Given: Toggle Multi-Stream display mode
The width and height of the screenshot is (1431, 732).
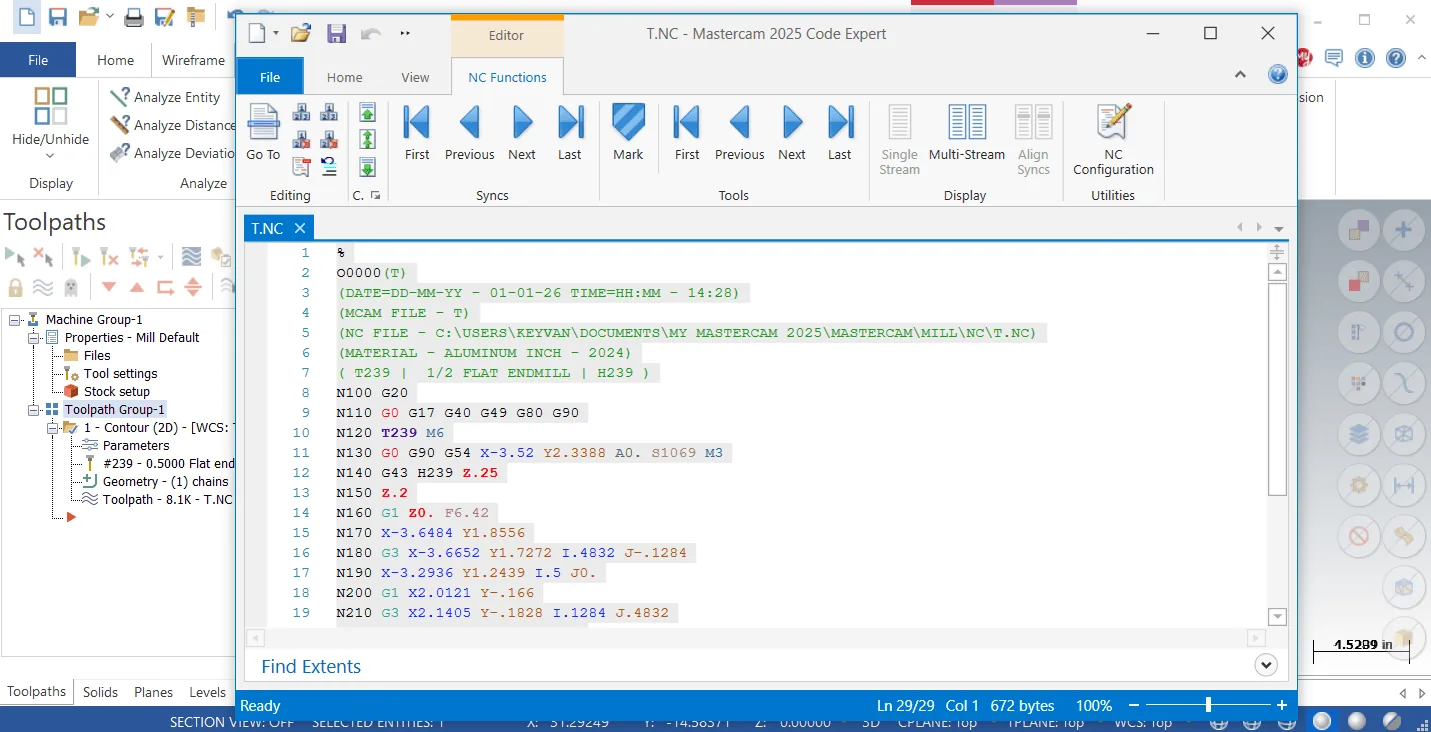Looking at the screenshot, I should (x=966, y=132).
